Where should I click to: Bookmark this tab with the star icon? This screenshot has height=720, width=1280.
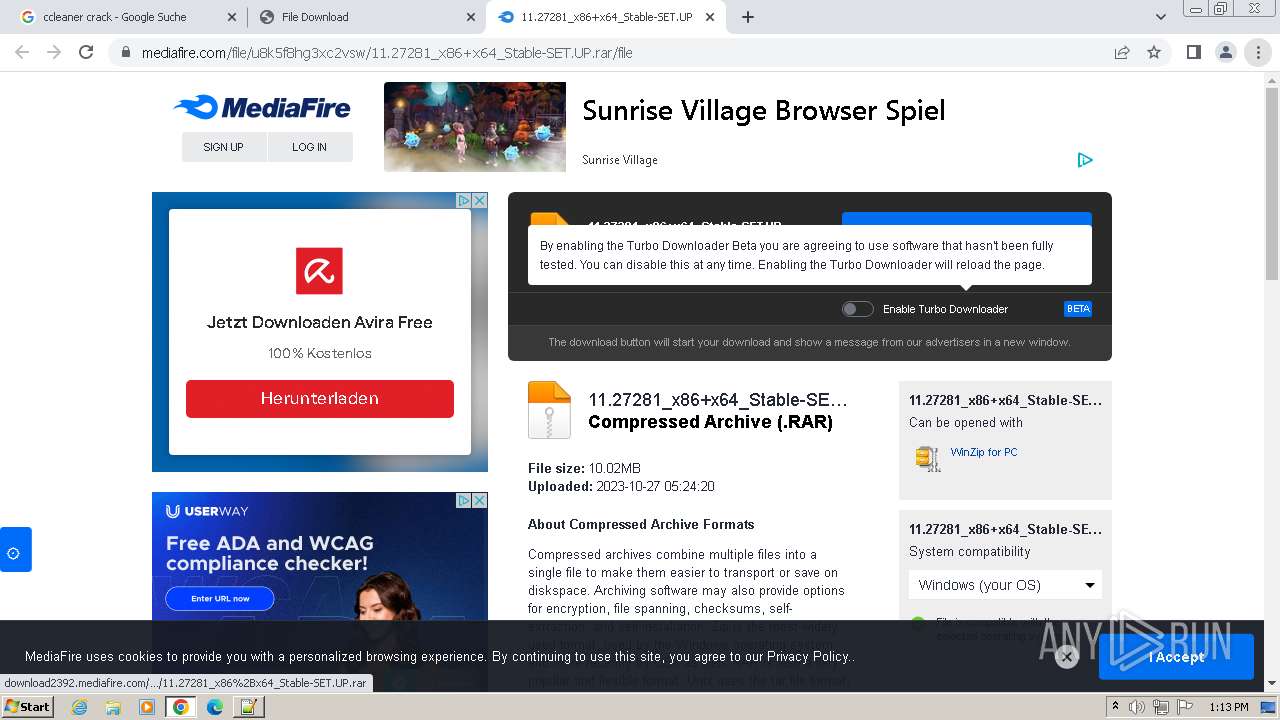pyautogui.click(x=1154, y=52)
